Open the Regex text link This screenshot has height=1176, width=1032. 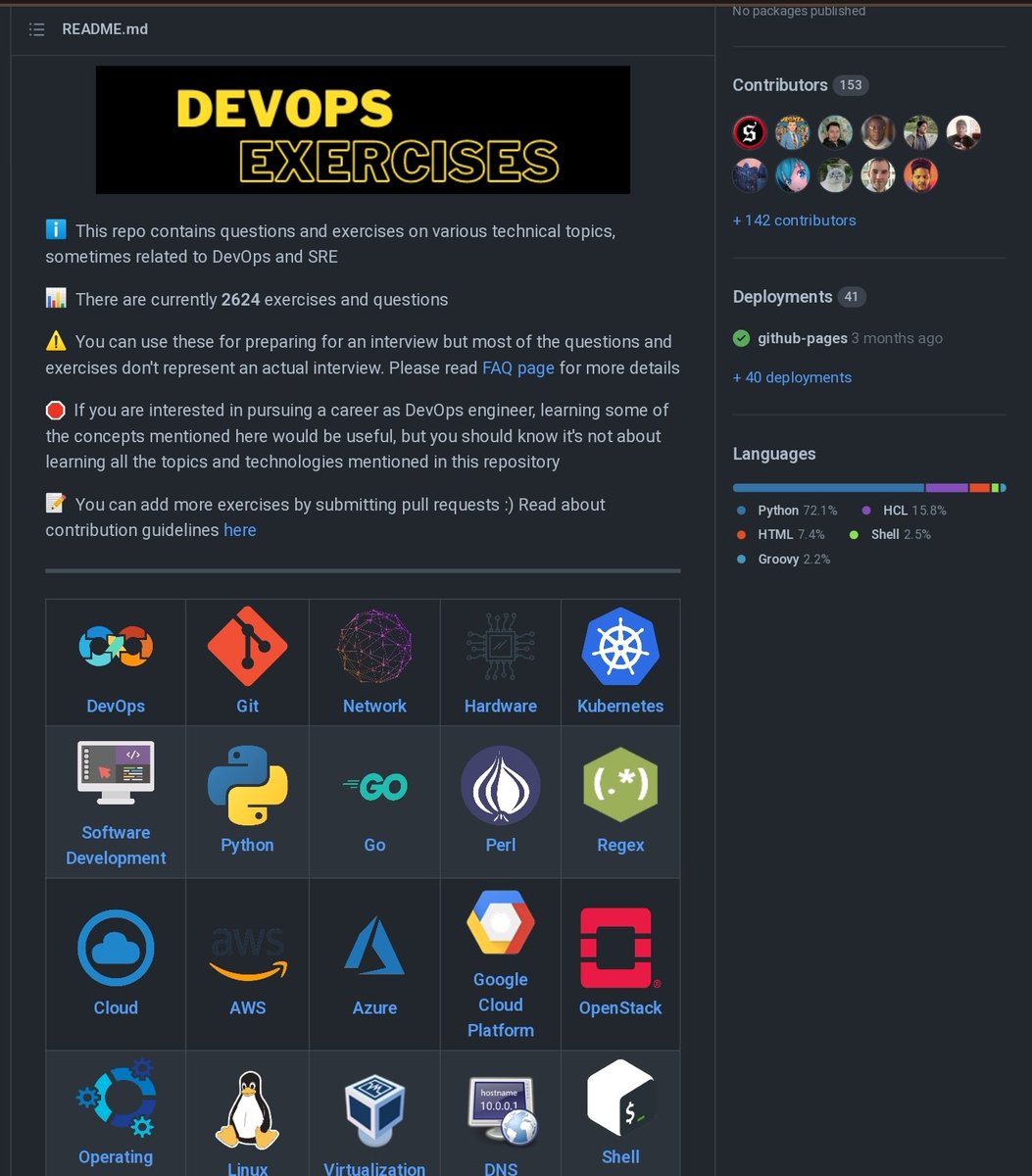pos(620,845)
